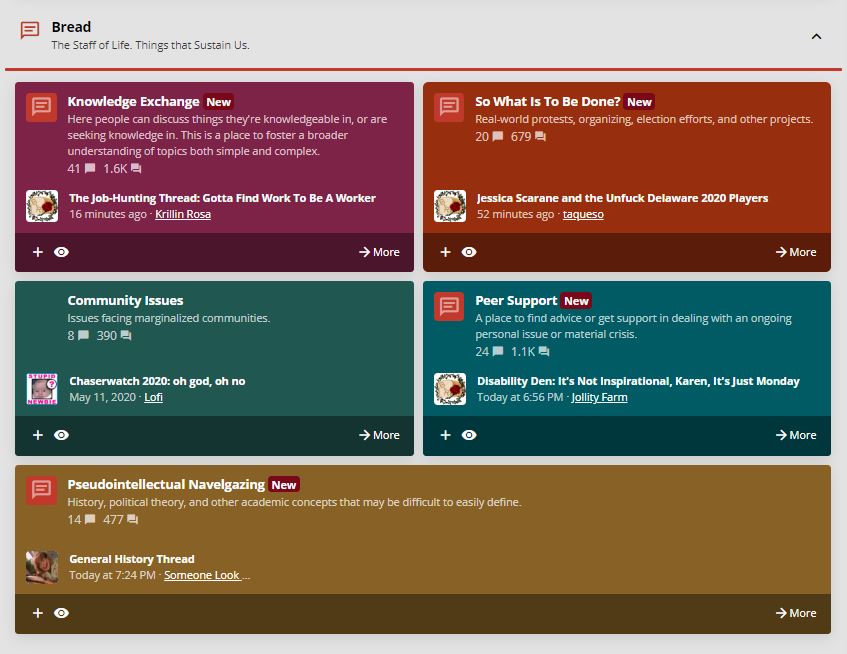Viewport: 847px width, 654px height.
Task: Click the Bread category chat icon
Action: coord(30,30)
